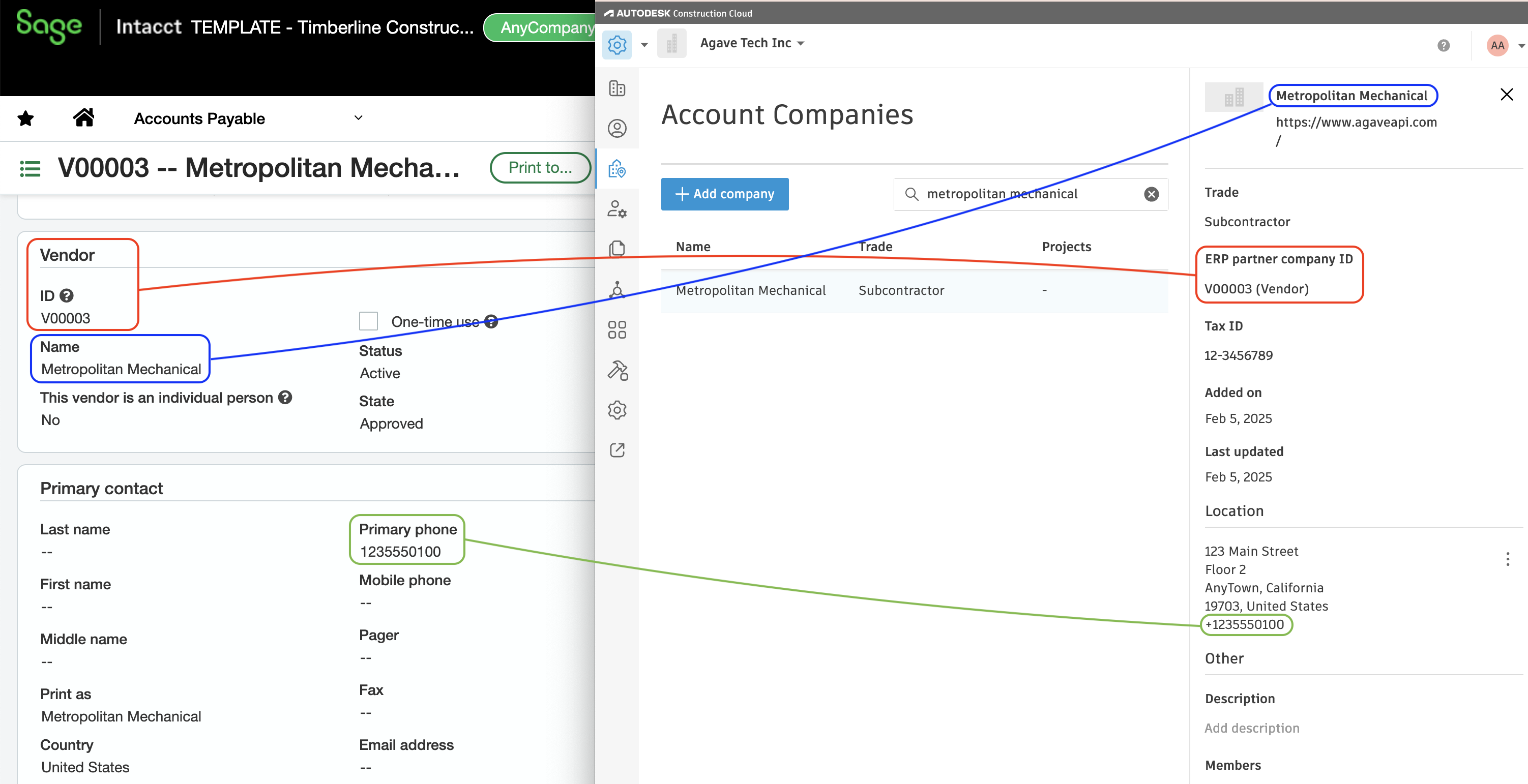Open Roles icon in Autodesk sidebar
1528x784 pixels.
click(x=617, y=209)
